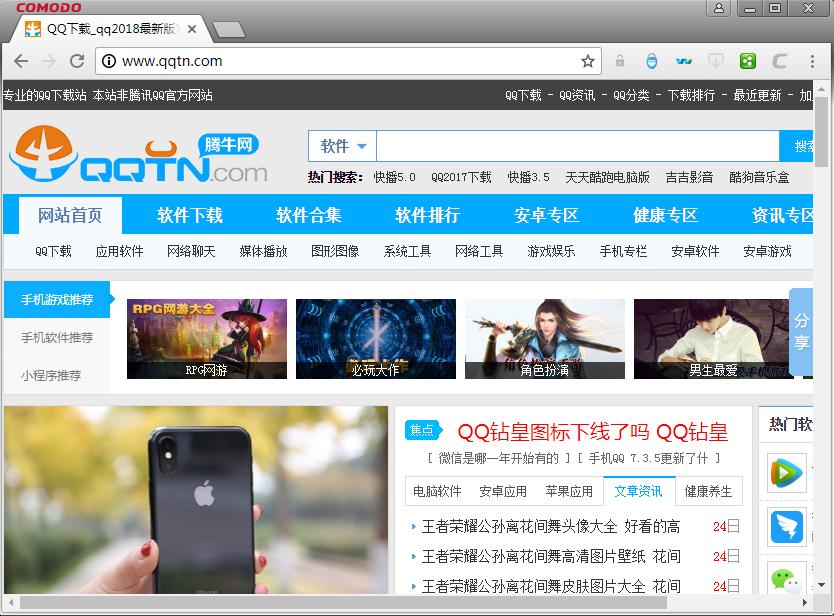Click inside the site search input field
The image size is (834, 616).
(x=578, y=146)
